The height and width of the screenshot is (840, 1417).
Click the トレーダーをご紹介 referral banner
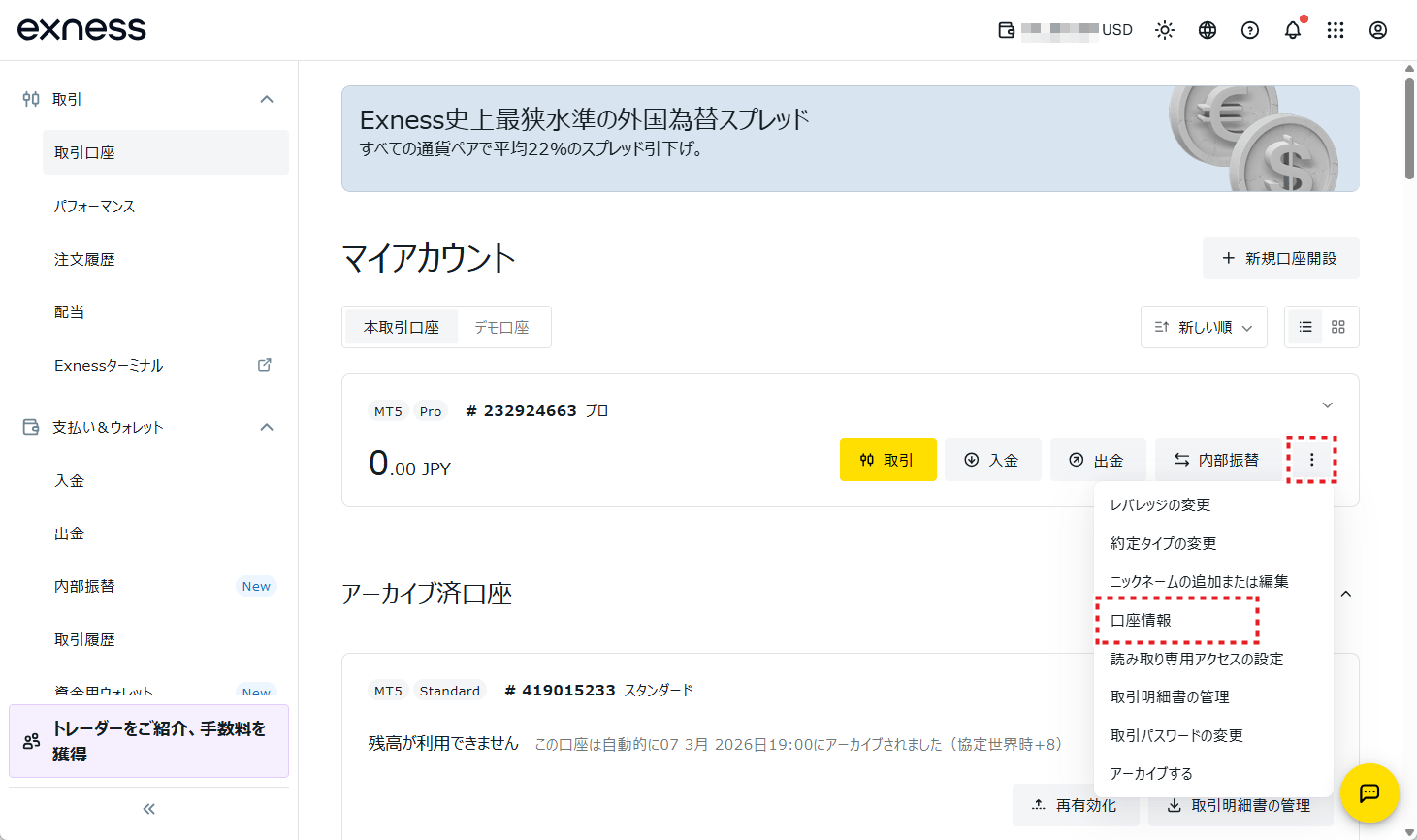click(x=148, y=741)
